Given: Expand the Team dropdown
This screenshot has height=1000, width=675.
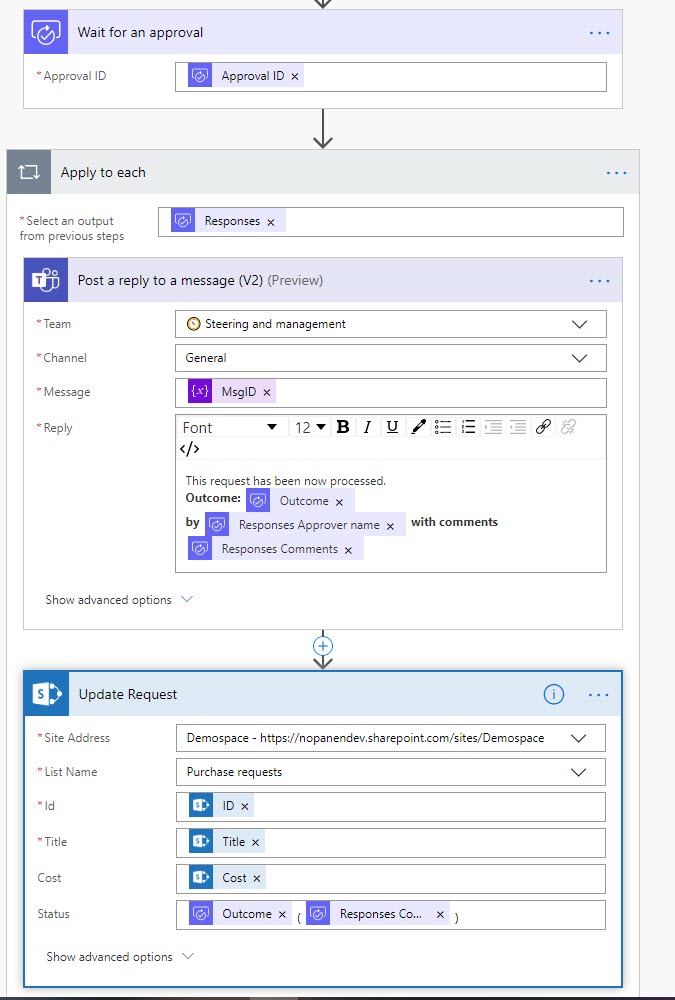Looking at the screenshot, I should pyautogui.click(x=578, y=324).
